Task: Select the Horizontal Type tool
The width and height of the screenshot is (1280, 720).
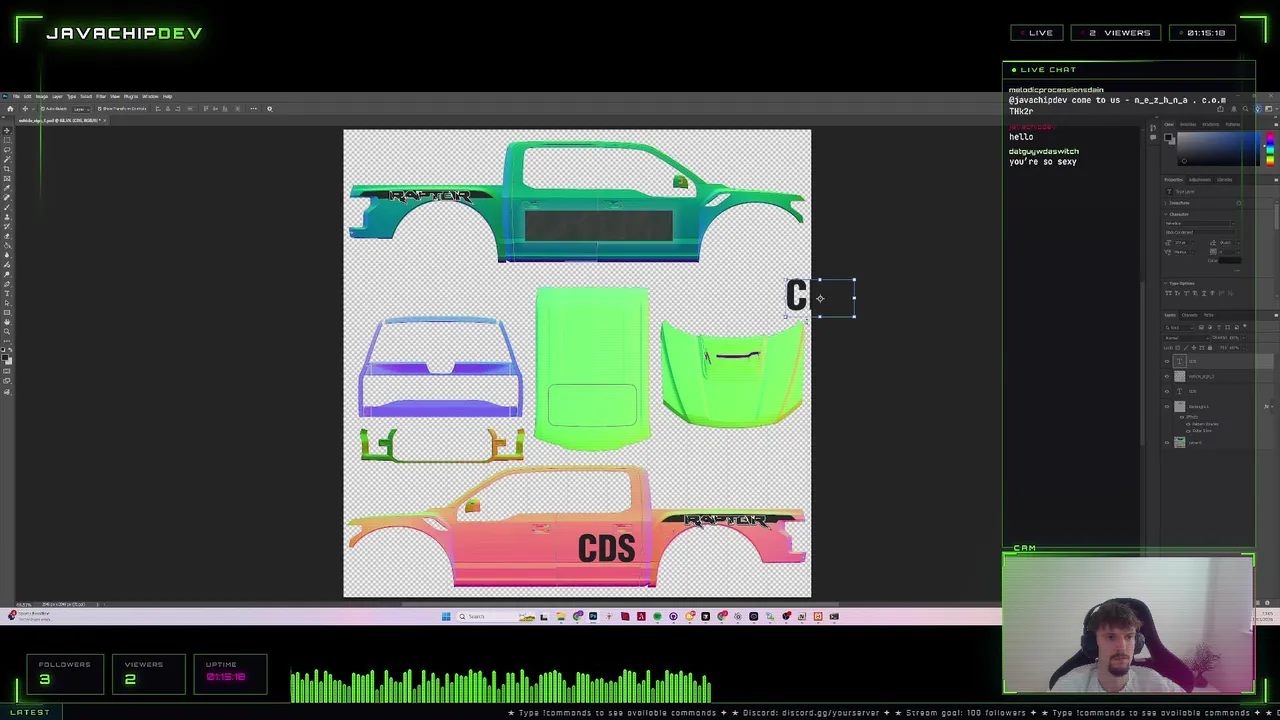Action: click(7, 293)
